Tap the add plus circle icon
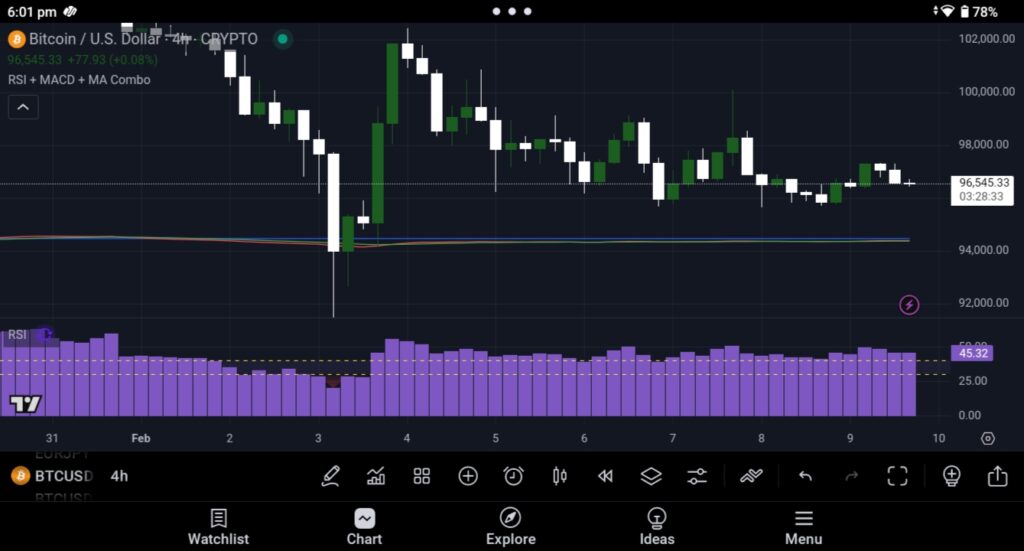Viewport: 1024px width, 551px height. [x=468, y=476]
